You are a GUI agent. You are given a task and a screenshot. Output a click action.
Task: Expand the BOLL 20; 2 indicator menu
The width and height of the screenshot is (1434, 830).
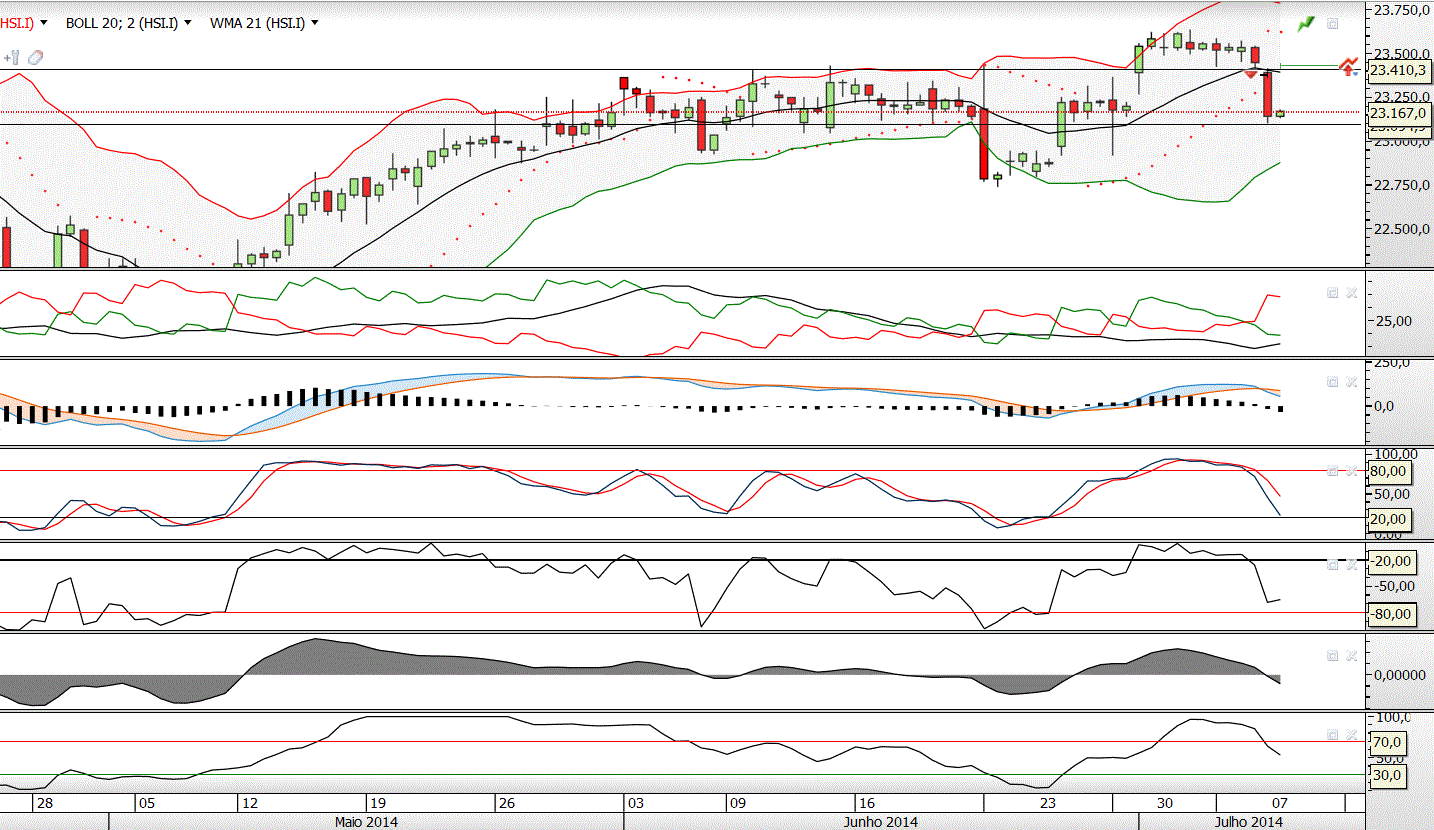187,23
